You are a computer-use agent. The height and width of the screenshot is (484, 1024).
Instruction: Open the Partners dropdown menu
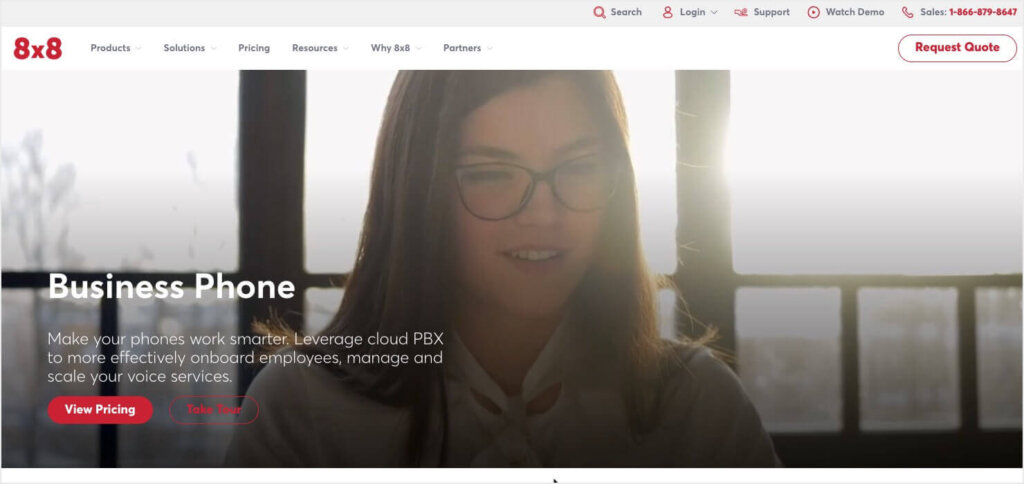tap(467, 48)
